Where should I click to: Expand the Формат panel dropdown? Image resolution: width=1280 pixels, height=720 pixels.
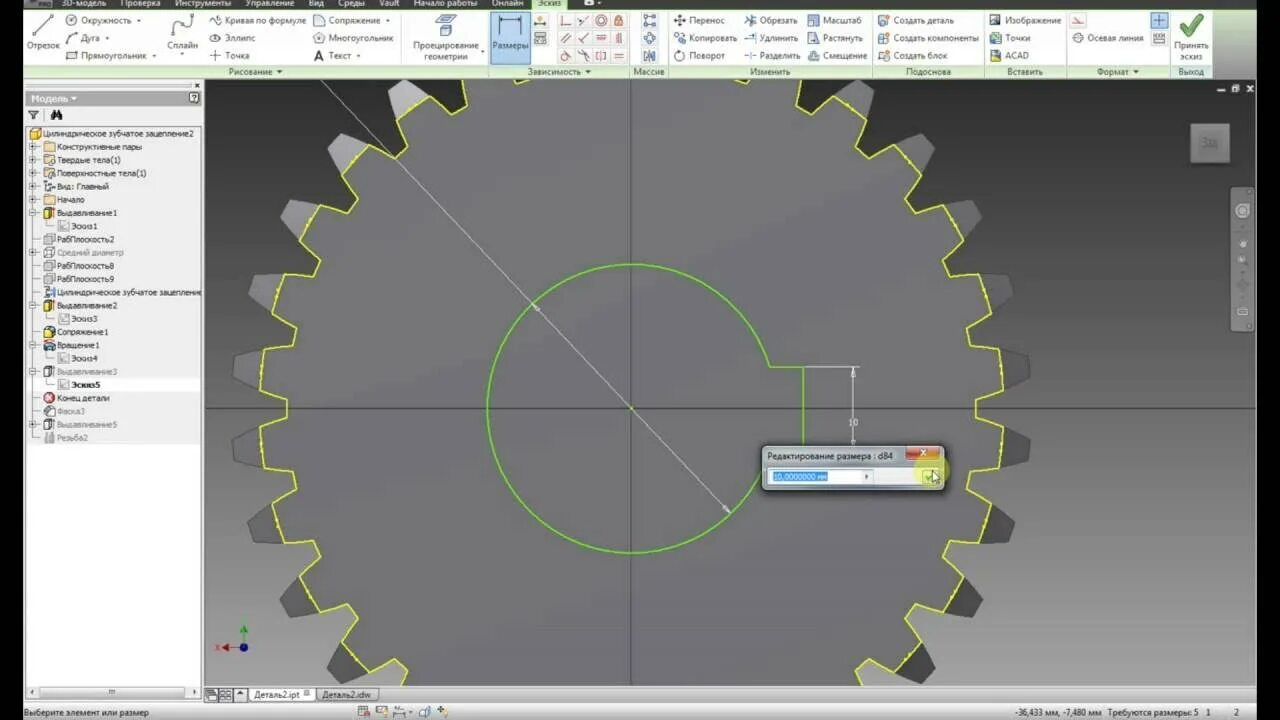coord(1117,72)
